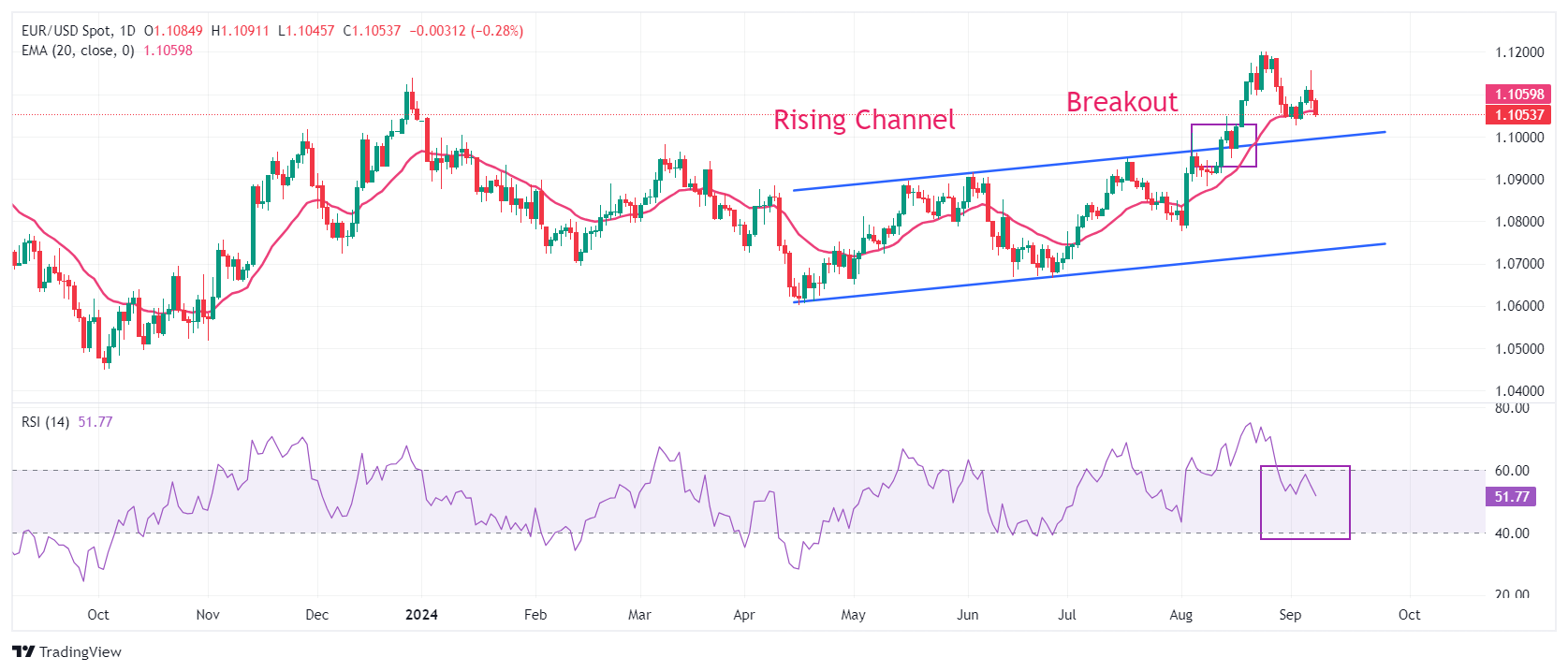Click the EMA (20, close, 0) indicator legend
This screenshot has width=1568, height=672.
click(78, 51)
